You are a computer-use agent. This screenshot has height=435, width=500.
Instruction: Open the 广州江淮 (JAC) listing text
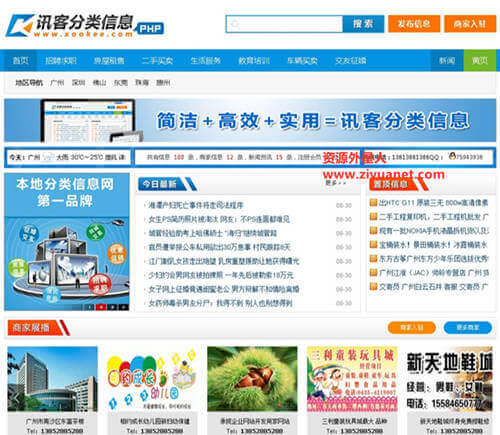[x=434, y=273]
